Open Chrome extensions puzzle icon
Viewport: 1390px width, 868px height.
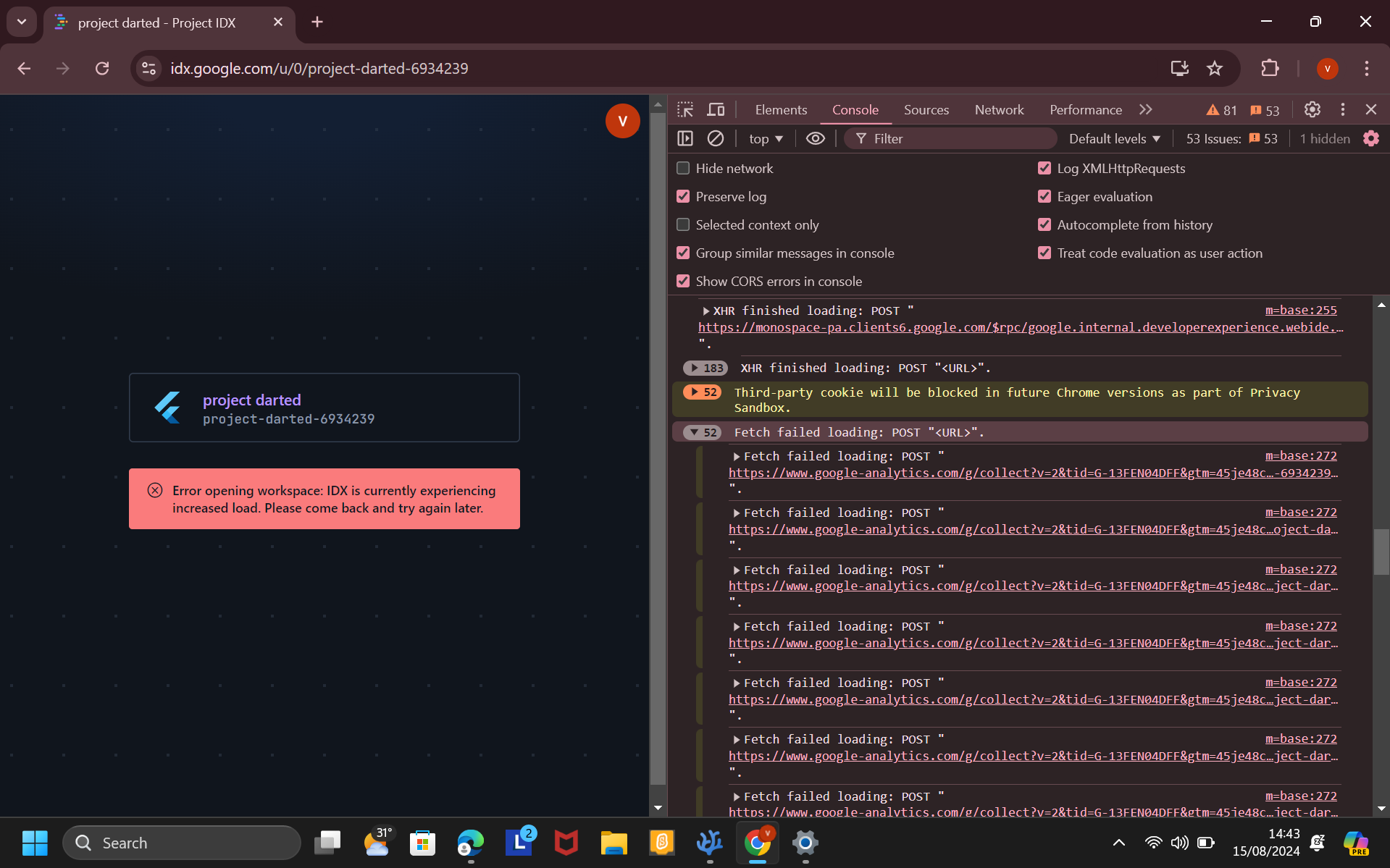click(1270, 68)
